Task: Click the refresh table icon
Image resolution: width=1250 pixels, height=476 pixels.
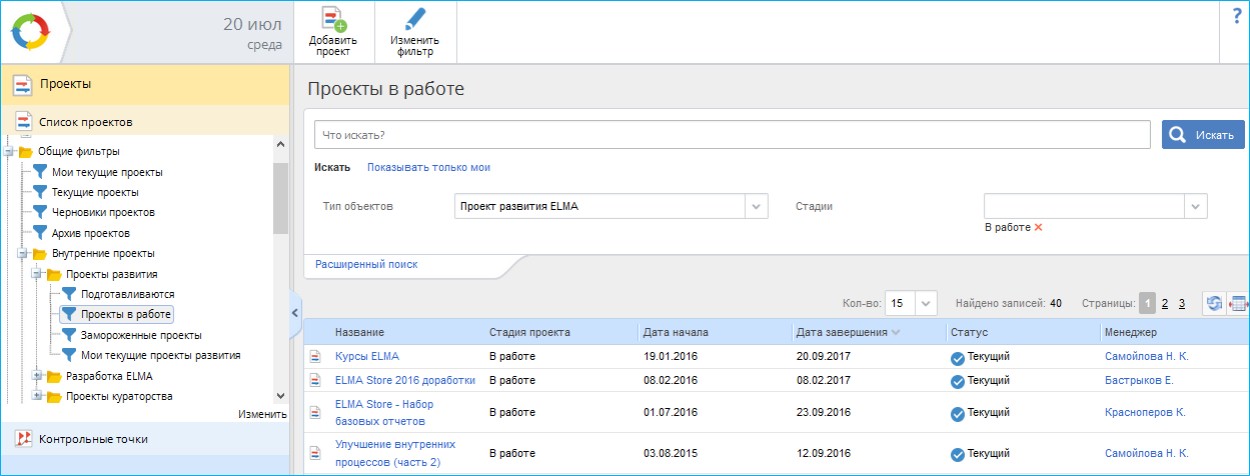Action: tap(1213, 303)
